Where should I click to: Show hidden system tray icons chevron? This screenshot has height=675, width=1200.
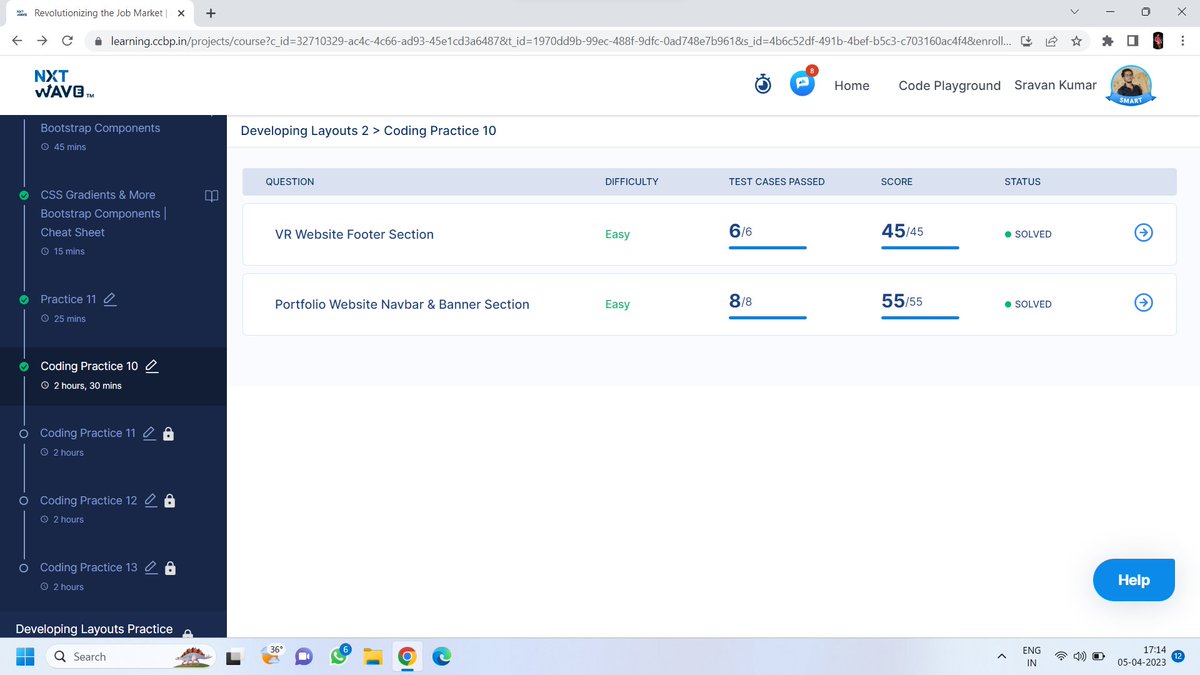coord(1000,657)
